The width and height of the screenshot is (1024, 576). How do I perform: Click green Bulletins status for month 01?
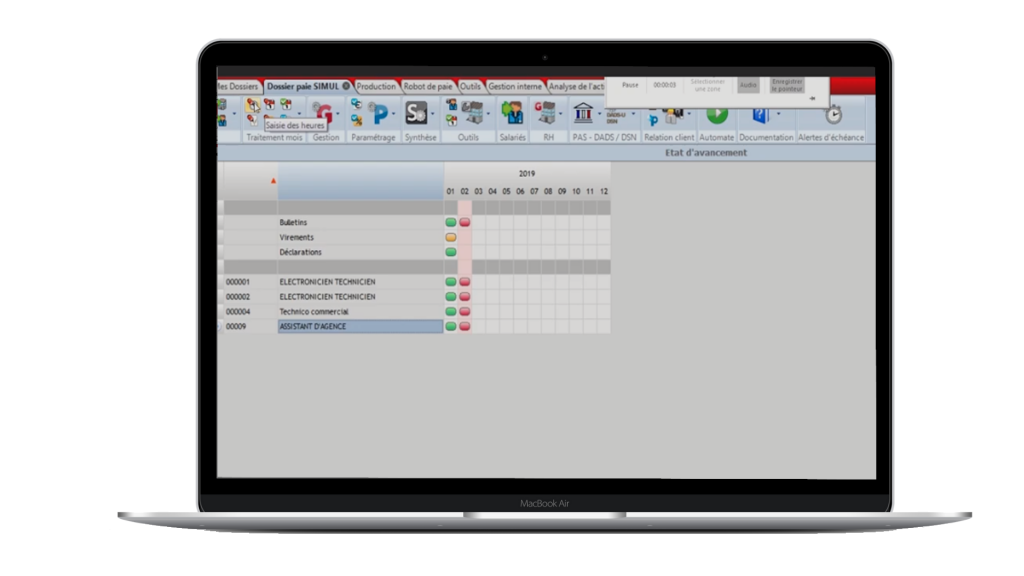[x=451, y=222]
